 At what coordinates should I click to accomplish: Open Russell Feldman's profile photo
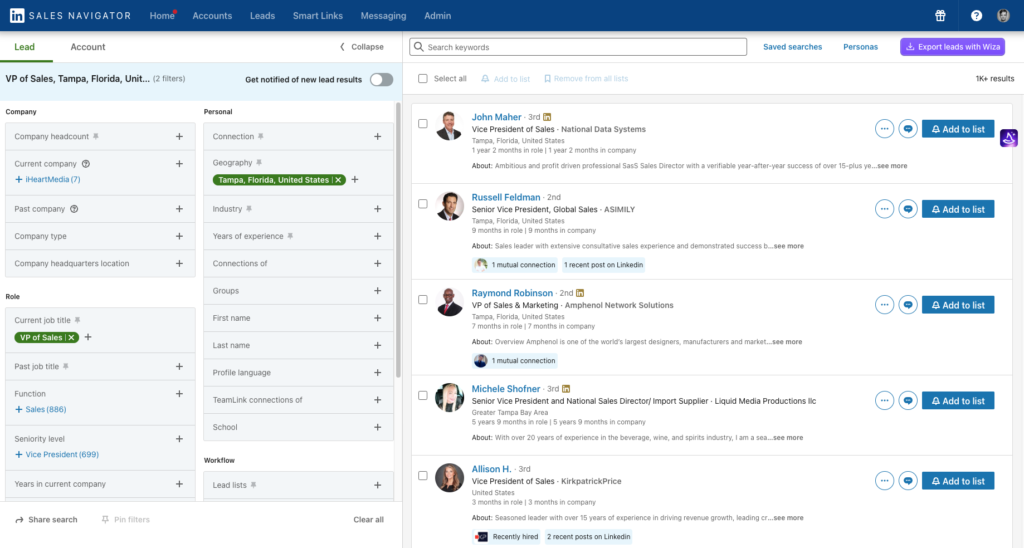(449, 206)
